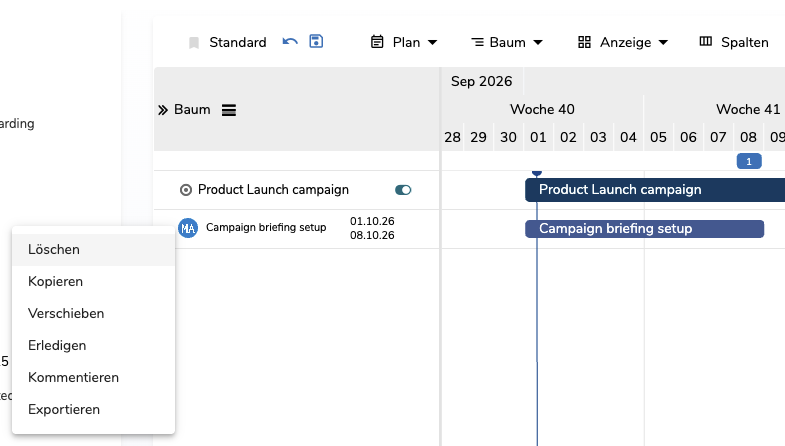Click the columns icon beside Spalten

tap(705, 42)
